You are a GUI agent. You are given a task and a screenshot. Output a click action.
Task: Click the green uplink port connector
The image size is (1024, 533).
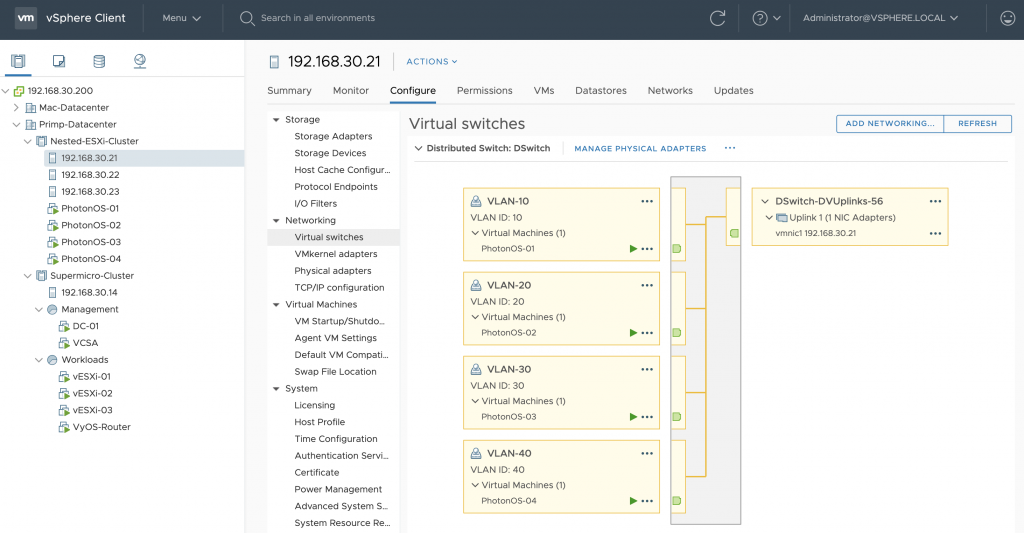click(x=734, y=233)
